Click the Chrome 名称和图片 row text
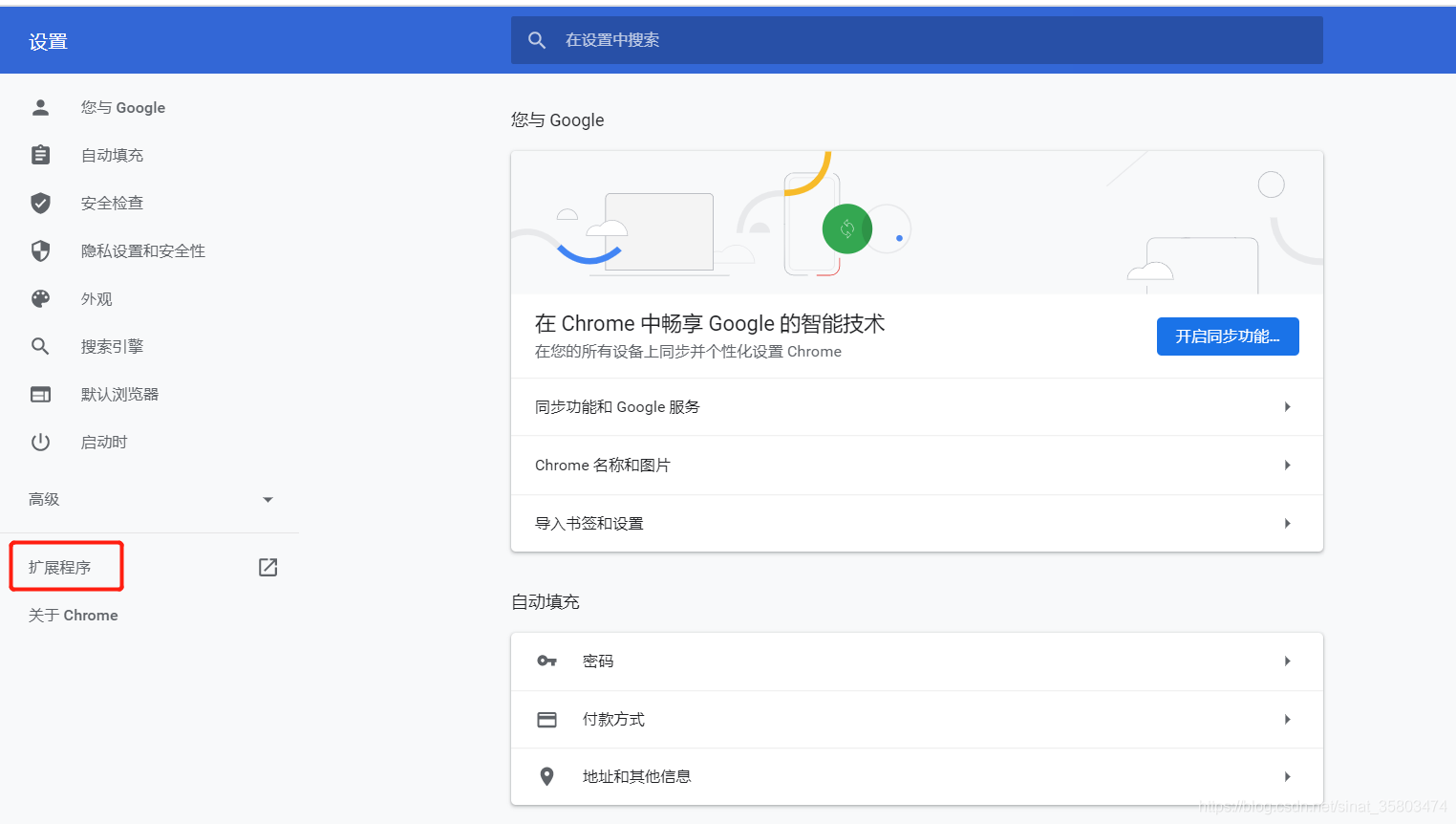This screenshot has width=1456, height=824. point(603,466)
